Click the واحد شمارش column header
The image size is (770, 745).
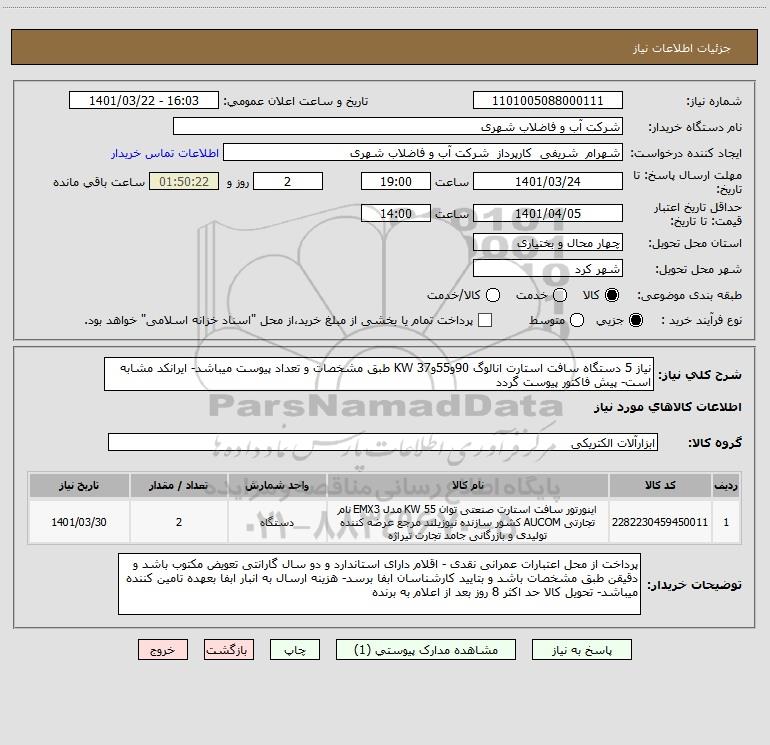[x=277, y=485]
